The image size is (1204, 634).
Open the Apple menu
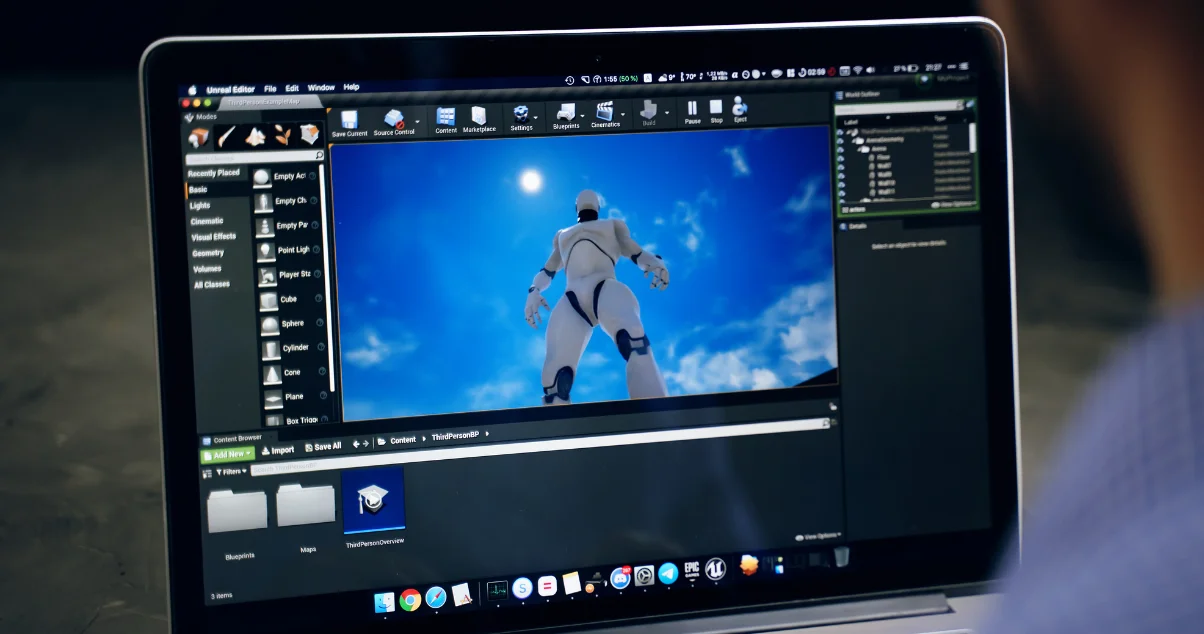[x=193, y=90]
